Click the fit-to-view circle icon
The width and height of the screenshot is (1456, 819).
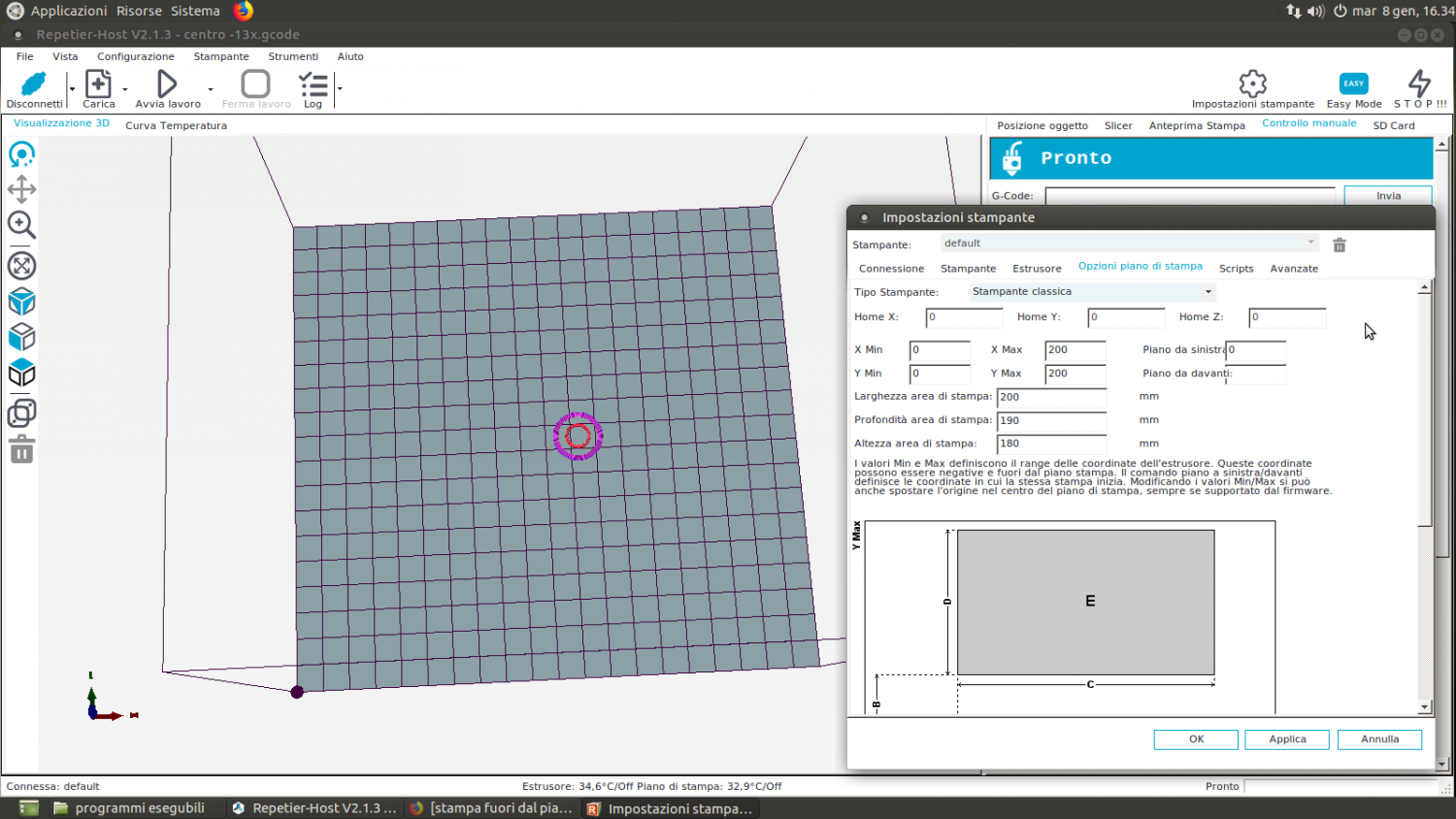pos(21,265)
